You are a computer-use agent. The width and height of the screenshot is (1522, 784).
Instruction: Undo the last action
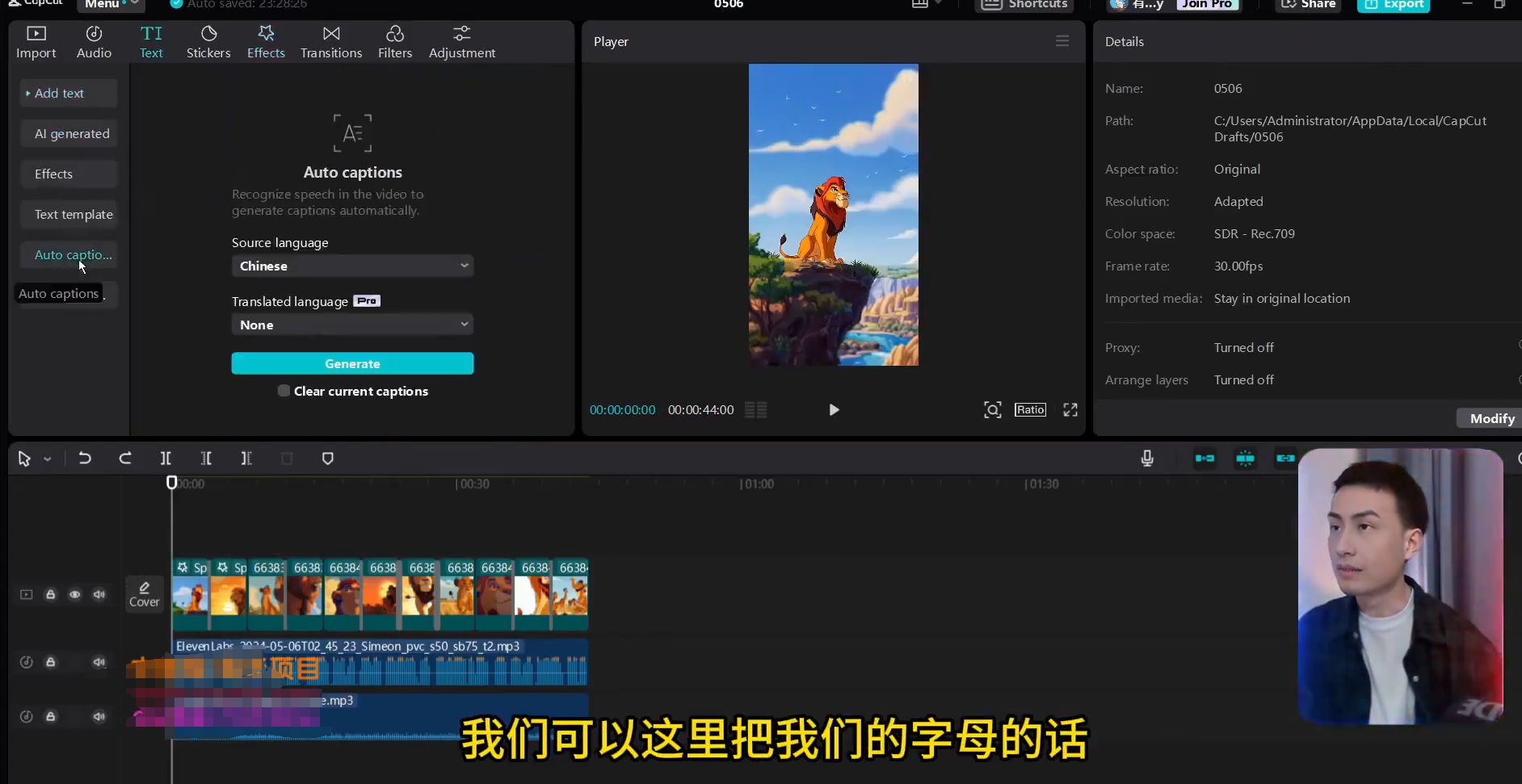click(x=84, y=459)
